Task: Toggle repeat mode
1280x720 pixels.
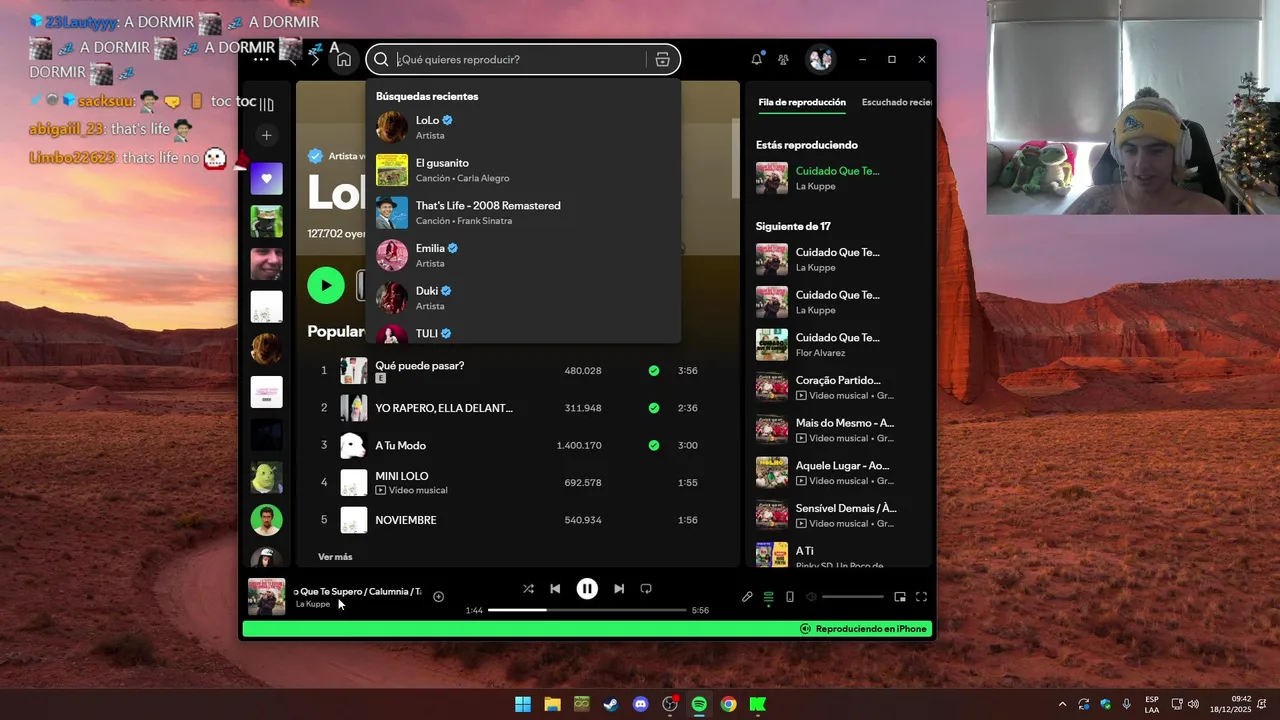Action: (x=646, y=589)
